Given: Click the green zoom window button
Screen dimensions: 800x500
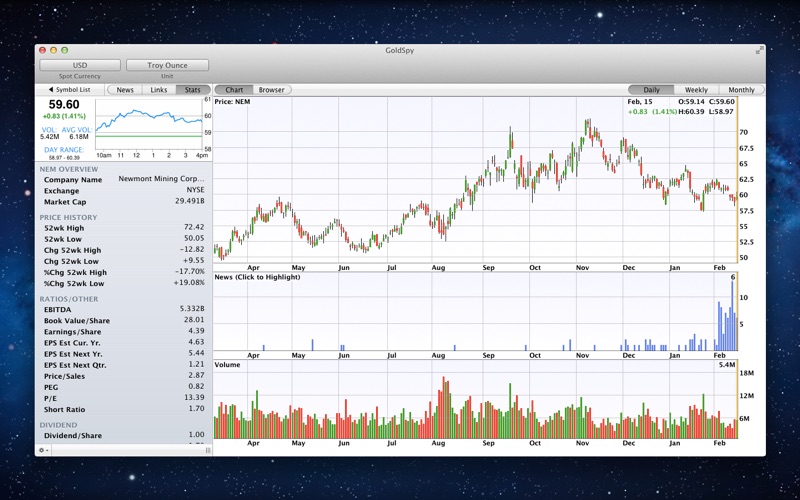Looking at the screenshot, I should point(65,50).
